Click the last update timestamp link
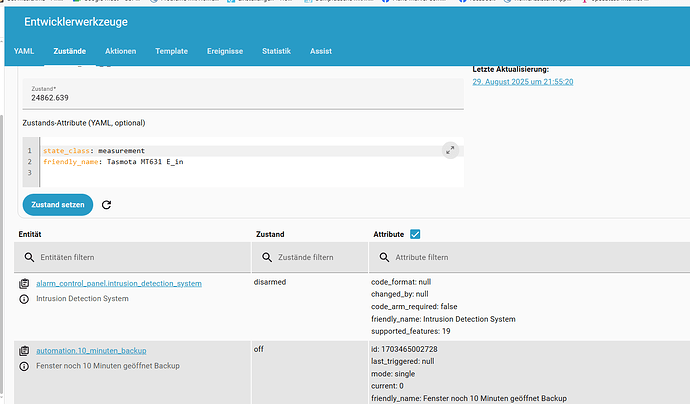Screen dimensions: 690x404 [522, 81]
